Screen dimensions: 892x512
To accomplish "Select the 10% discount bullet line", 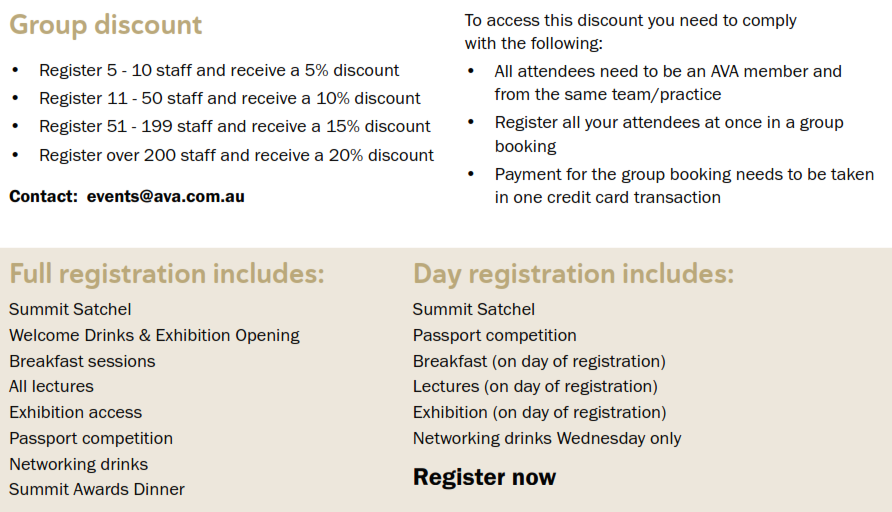I will (229, 98).
